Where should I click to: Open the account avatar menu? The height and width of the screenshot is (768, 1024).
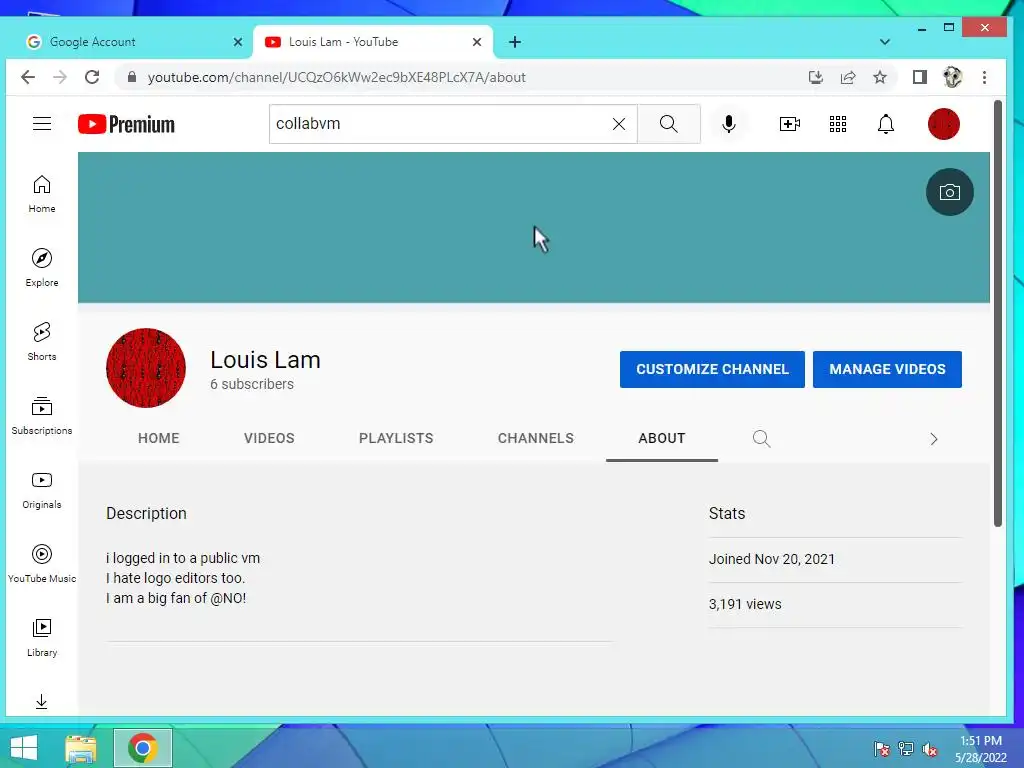pyautogui.click(x=944, y=123)
